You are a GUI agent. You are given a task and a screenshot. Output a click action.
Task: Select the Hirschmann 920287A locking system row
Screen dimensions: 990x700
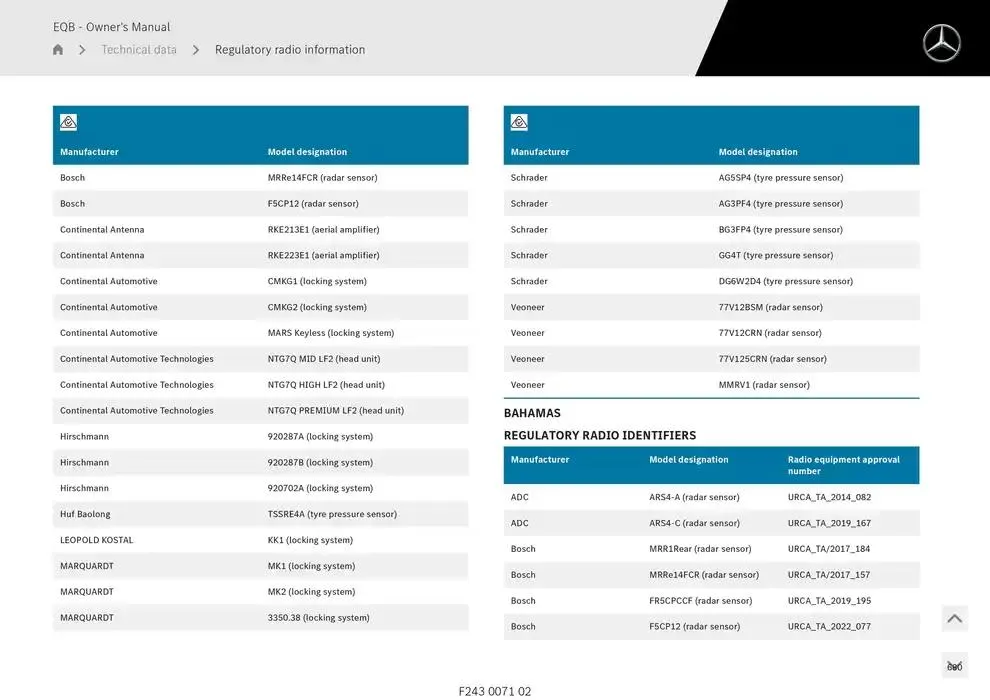click(260, 436)
